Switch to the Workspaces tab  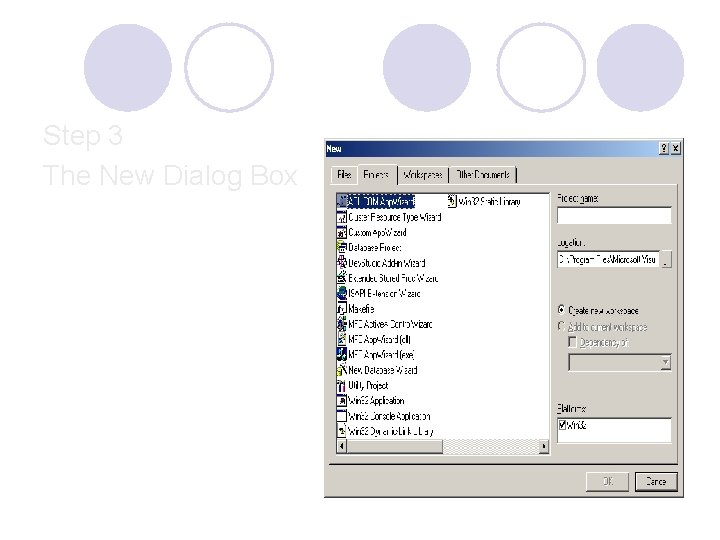pos(423,175)
